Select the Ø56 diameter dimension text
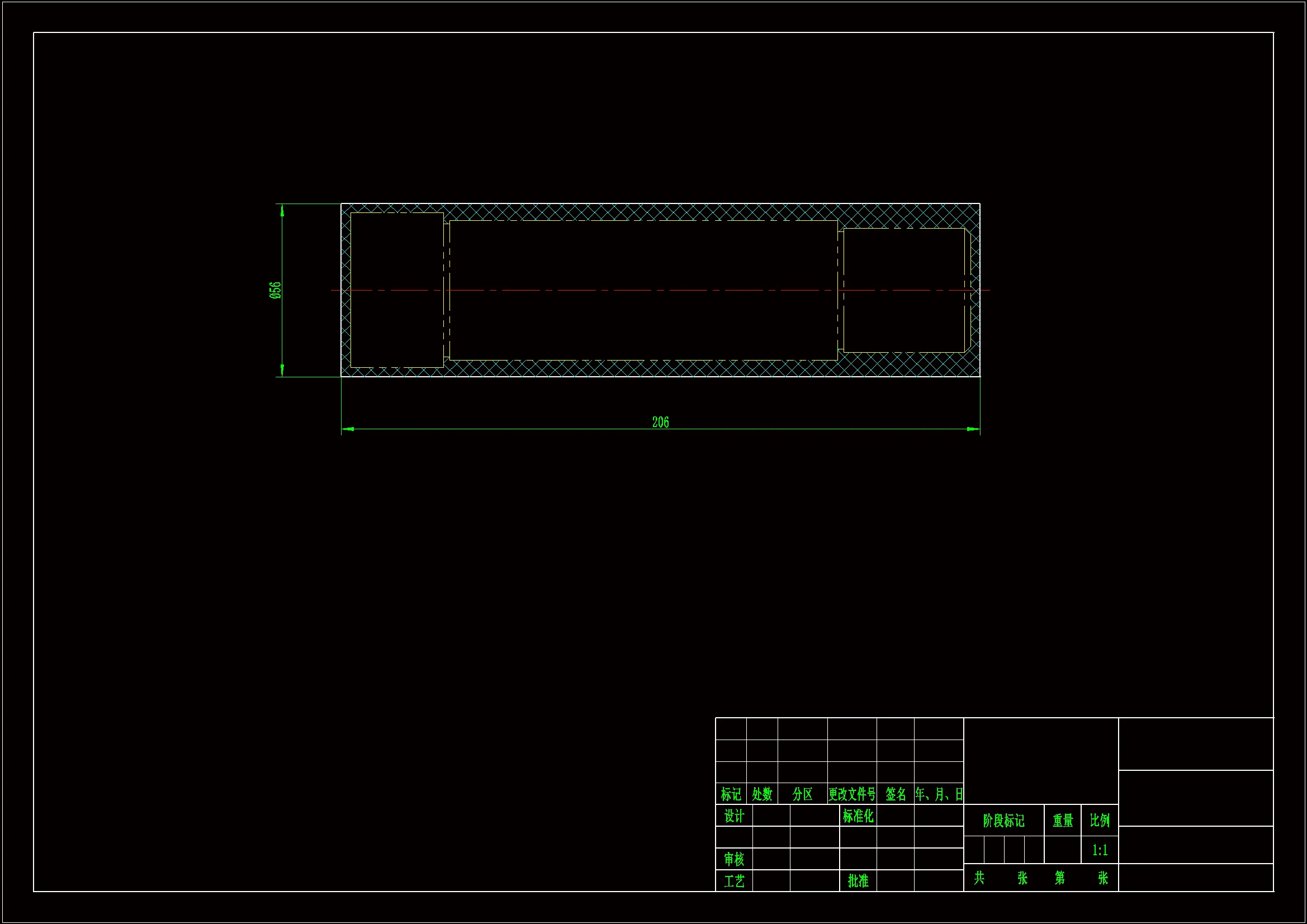1307x924 pixels. click(x=275, y=290)
